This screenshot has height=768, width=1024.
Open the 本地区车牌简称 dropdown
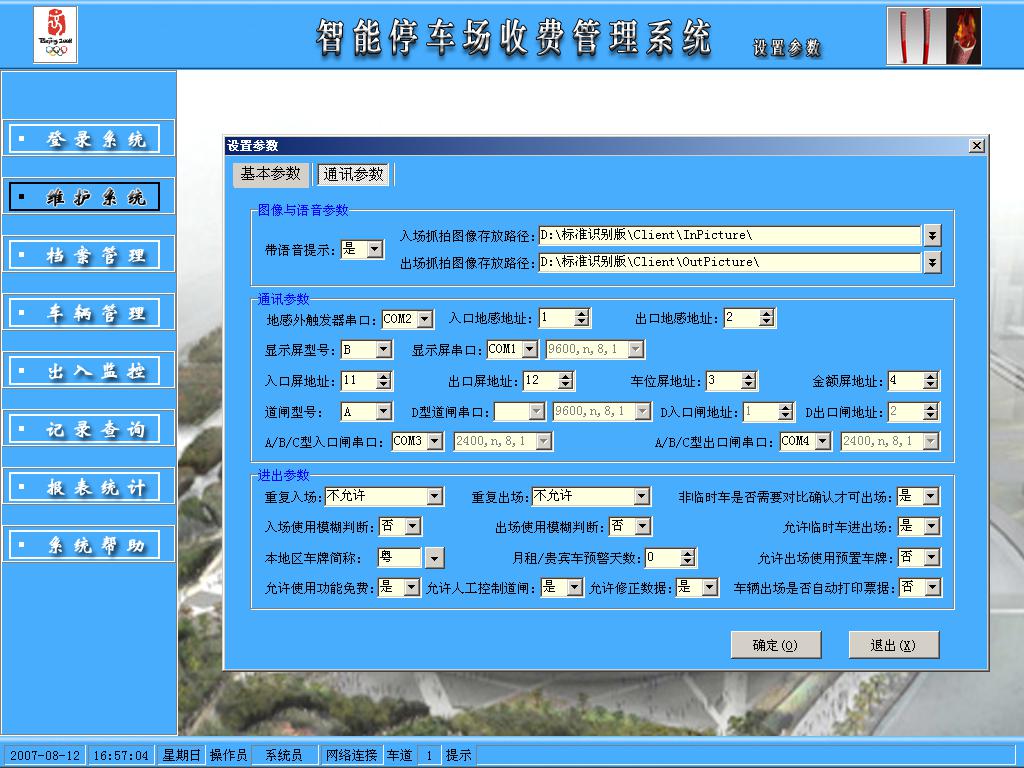point(434,557)
